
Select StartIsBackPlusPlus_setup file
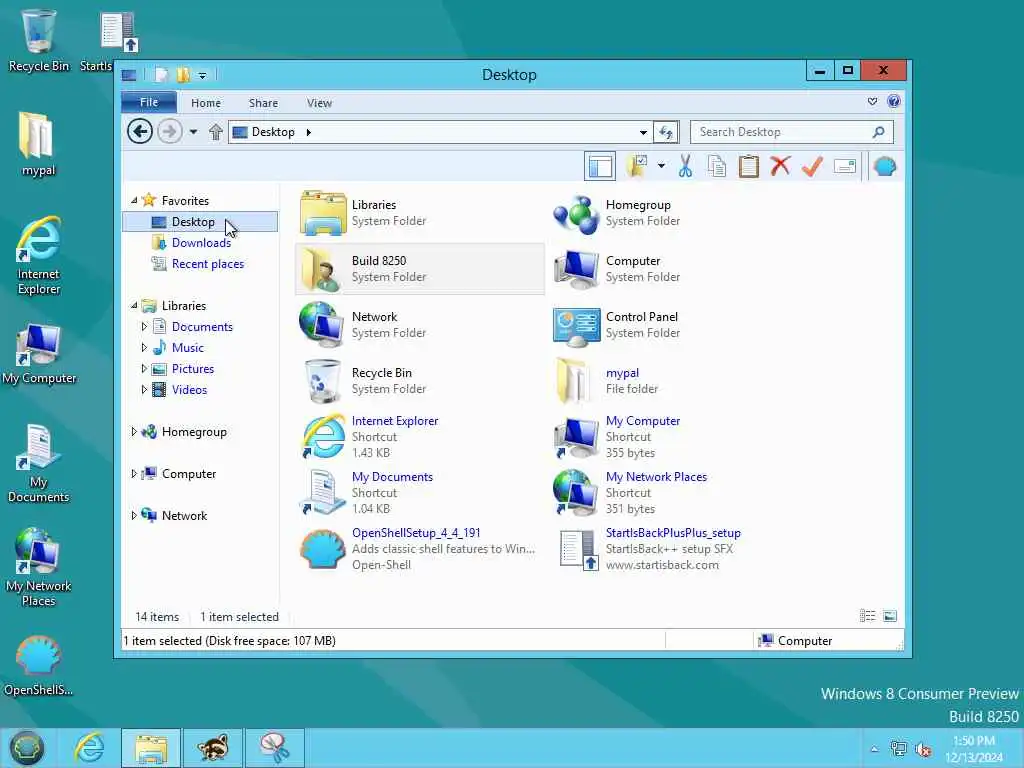coord(673,549)
